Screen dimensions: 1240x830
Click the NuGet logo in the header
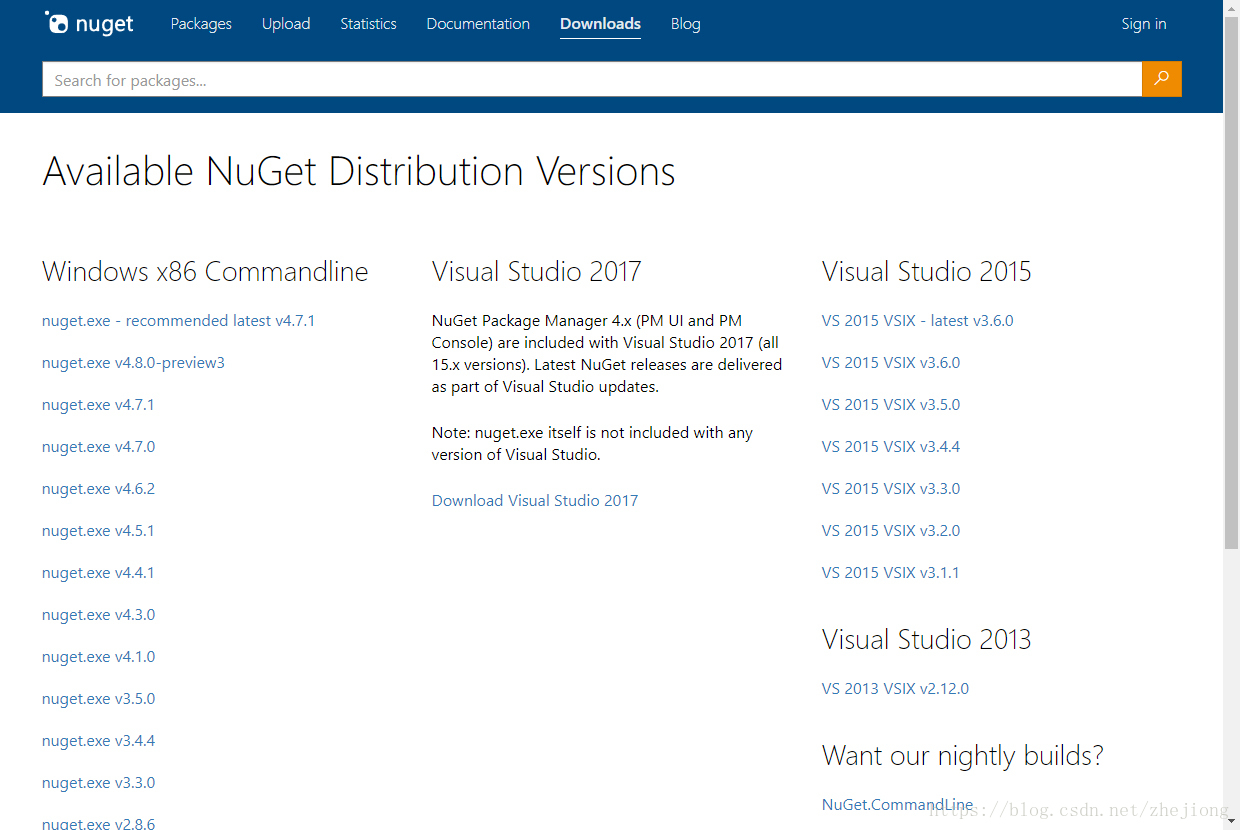tap(89, 23)
